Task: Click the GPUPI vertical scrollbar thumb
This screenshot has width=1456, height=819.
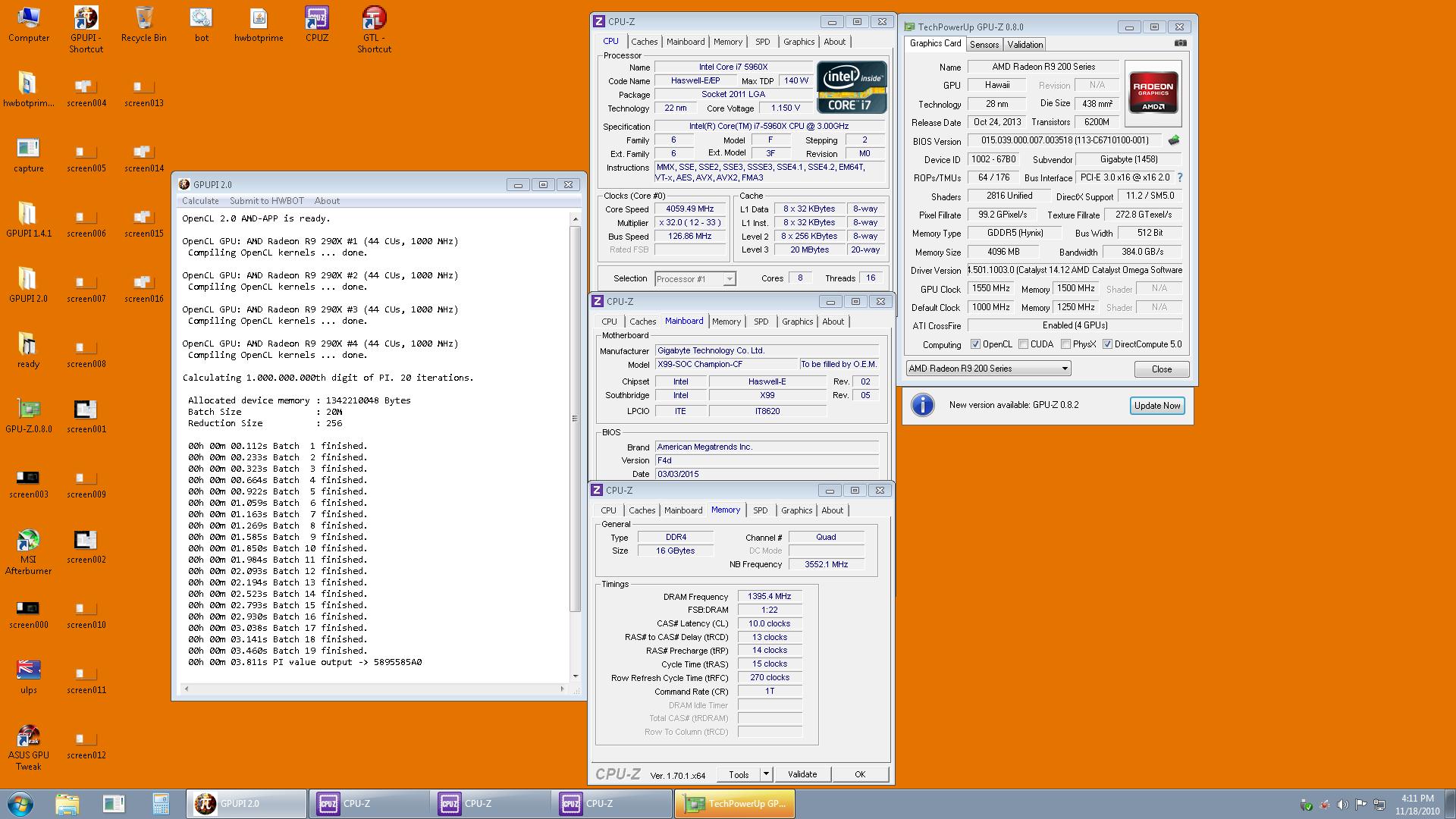Action: point(575,419)
